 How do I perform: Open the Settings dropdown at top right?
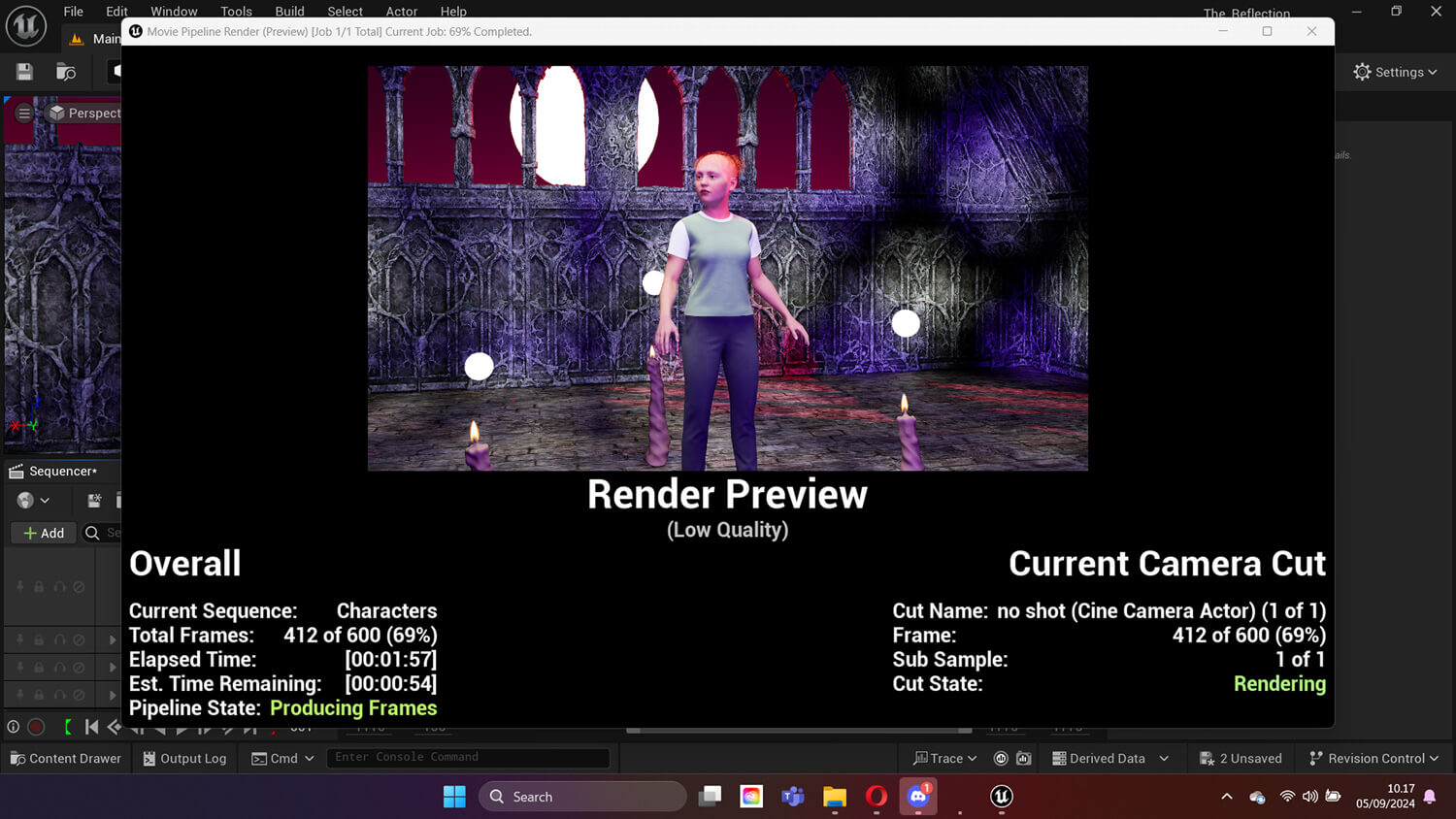pyautogui.click(x=1395, y=72)
